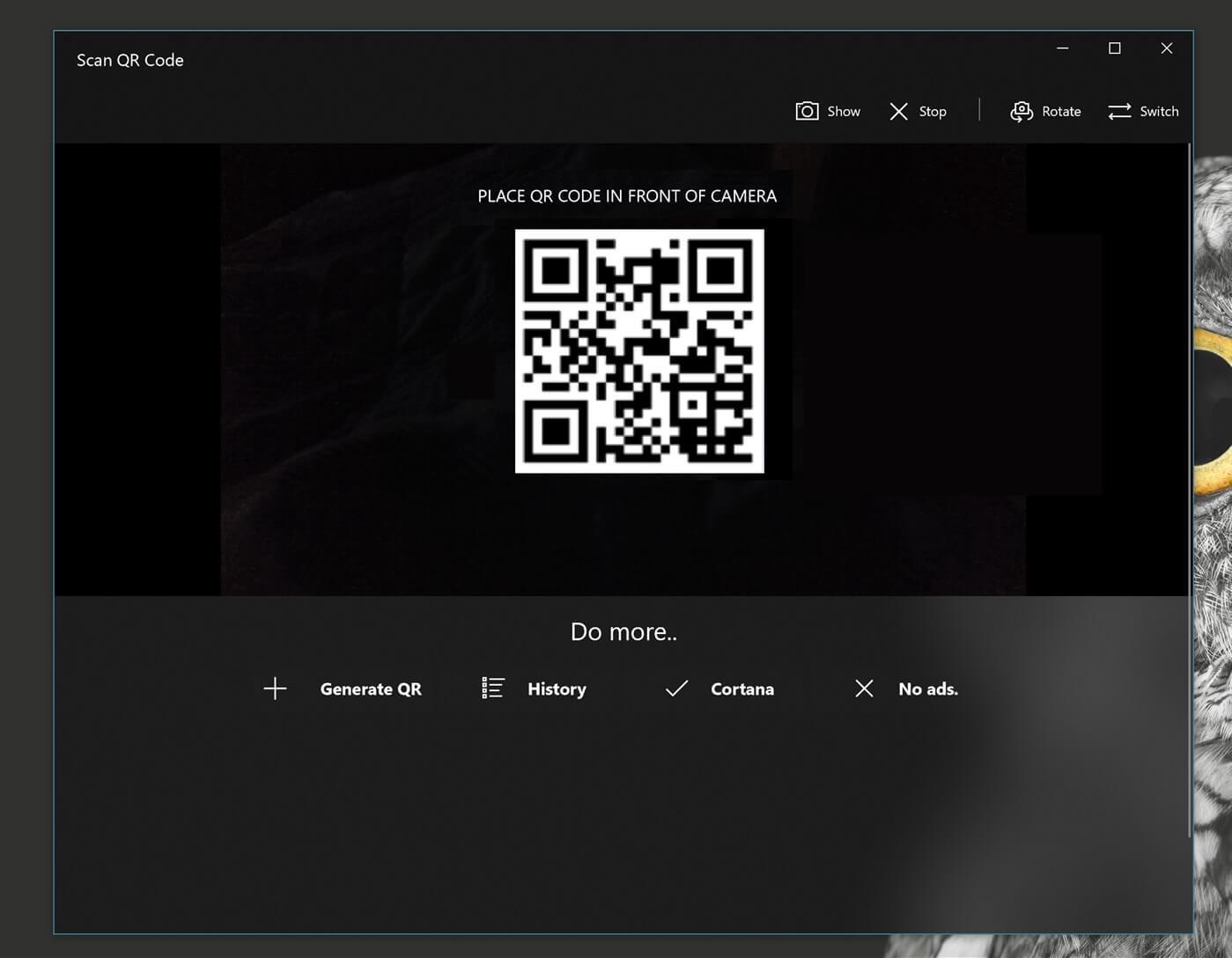Click the Switch camera arrows icon

1118,111
